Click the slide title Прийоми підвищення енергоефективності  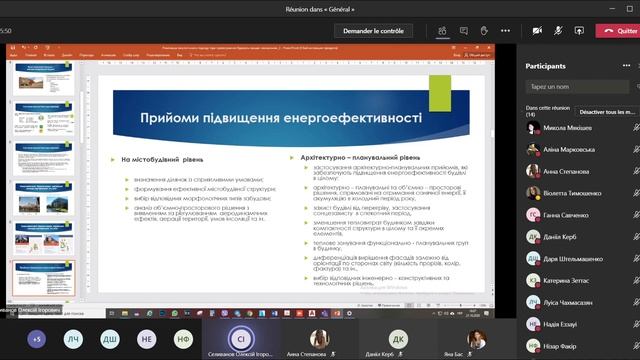pyautogui.click(x=281, y=118)
